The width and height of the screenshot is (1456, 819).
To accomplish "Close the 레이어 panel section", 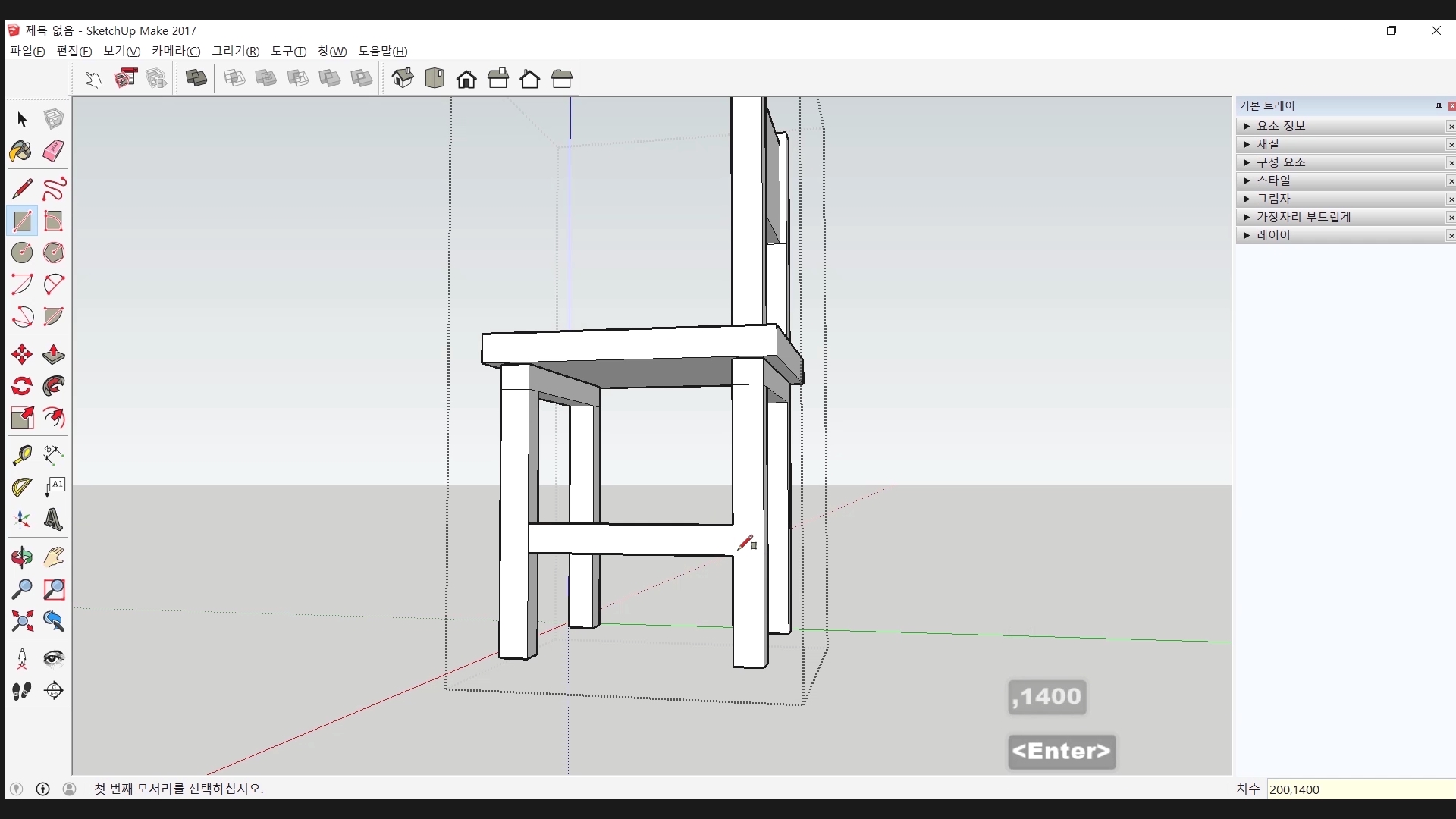I will click(1451, 236).
